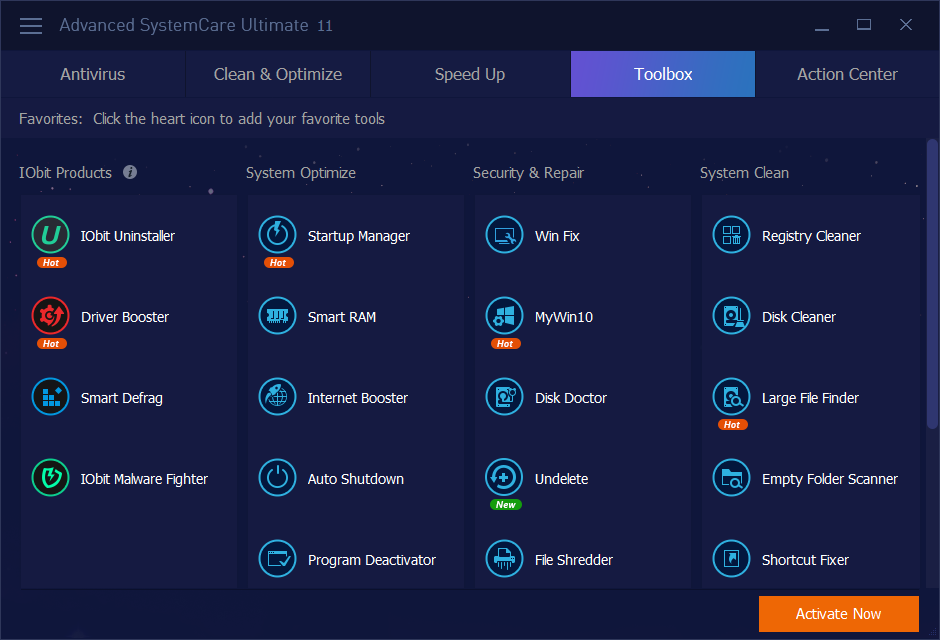Launch Startup Manager icon
Image resolution: width=940 pixels, height=640 pixels.
278,235
